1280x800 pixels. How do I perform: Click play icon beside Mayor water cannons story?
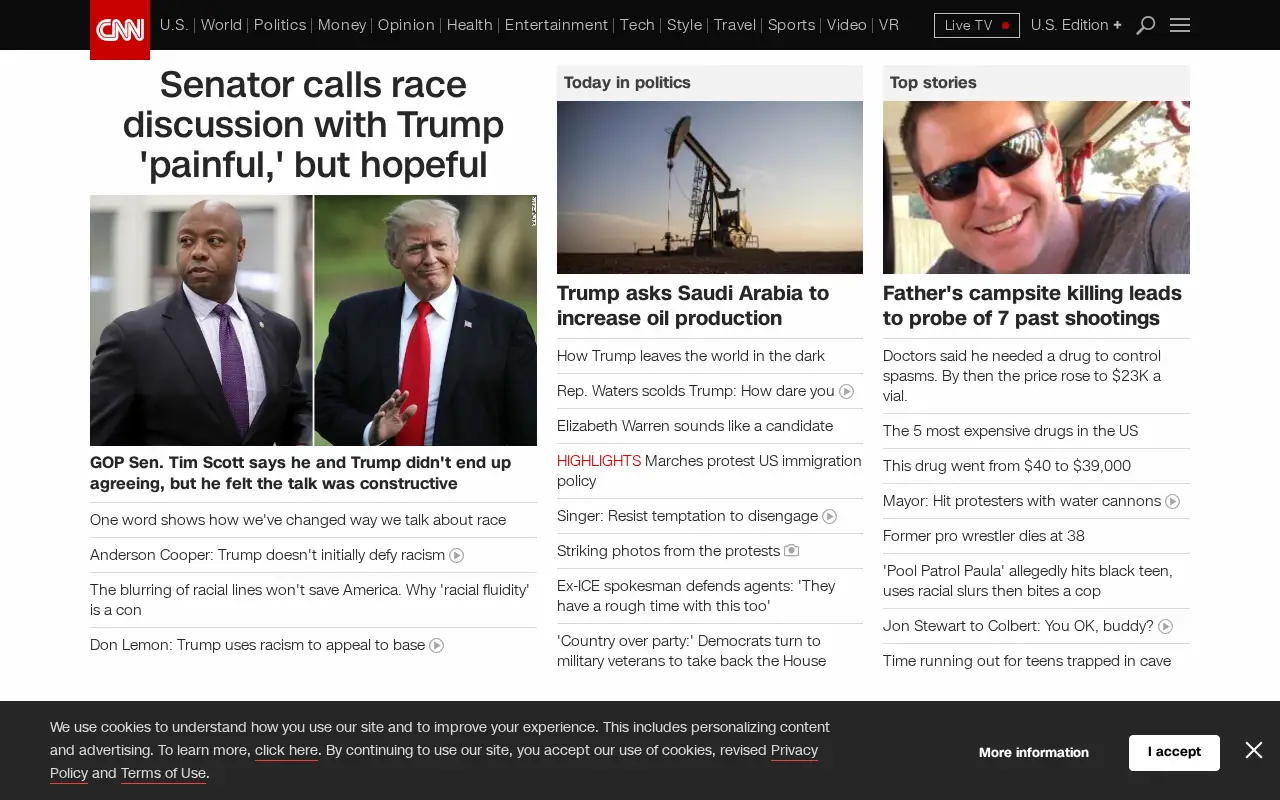click(x=1173, y=501)
